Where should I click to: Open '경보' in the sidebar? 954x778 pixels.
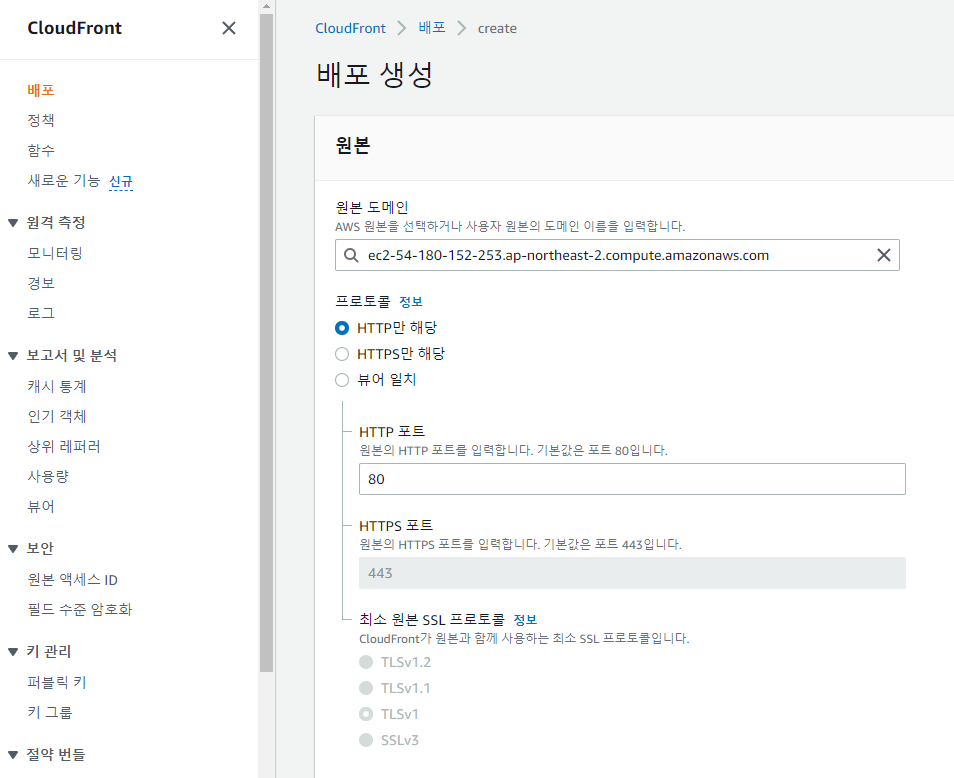pyautogui.click(x=41, y=283)
